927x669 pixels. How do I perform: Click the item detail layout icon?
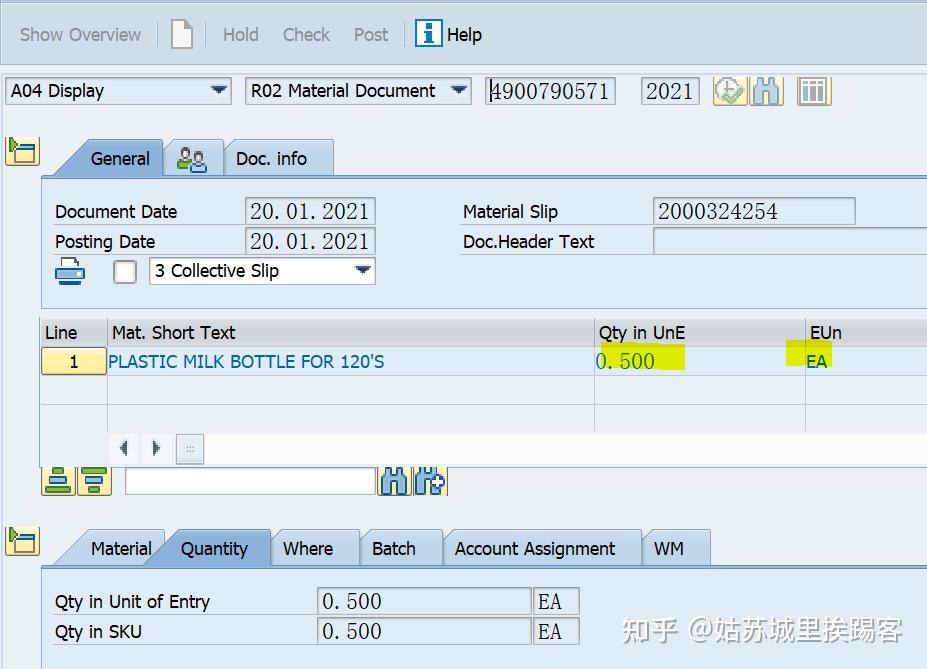[x=812, y=91]
